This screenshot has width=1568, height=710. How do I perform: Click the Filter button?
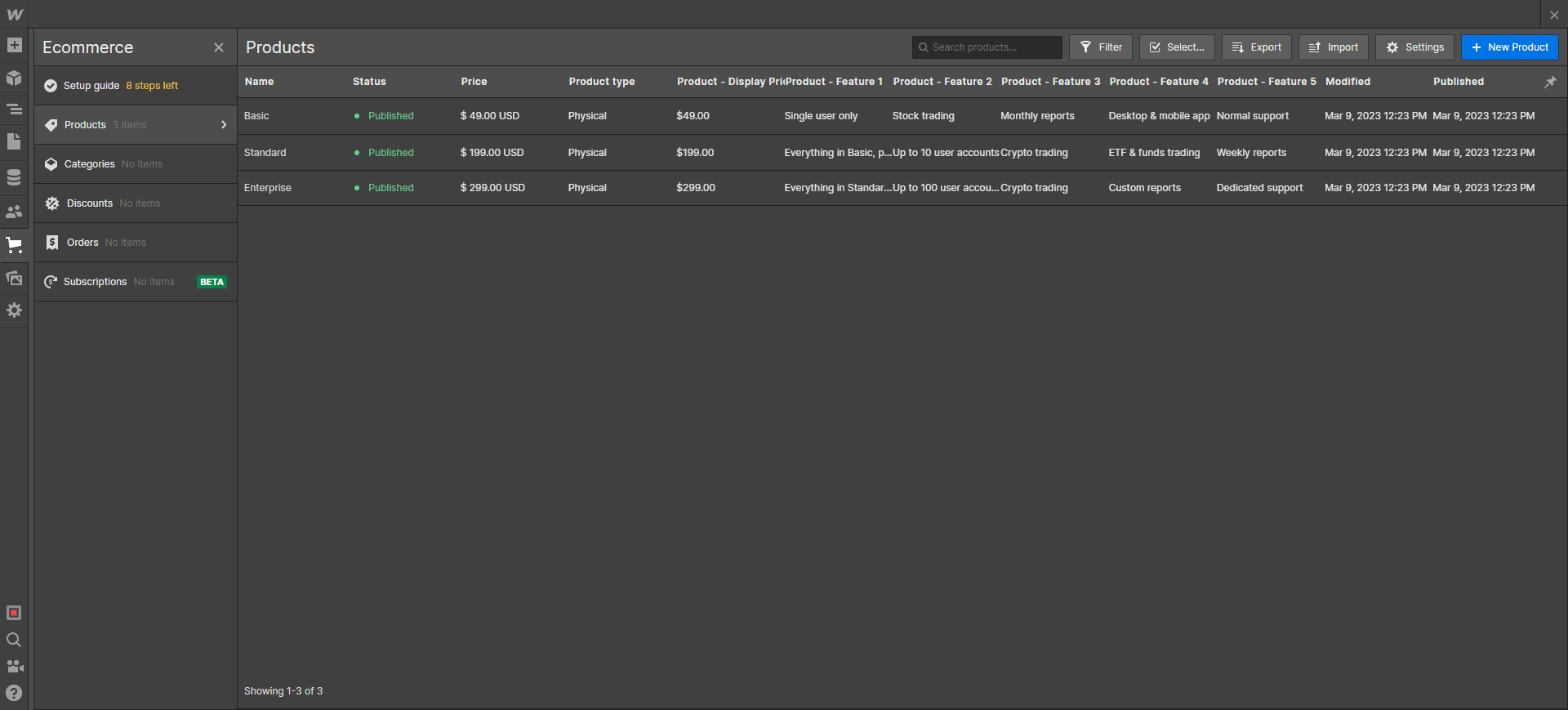point(1101,47)
